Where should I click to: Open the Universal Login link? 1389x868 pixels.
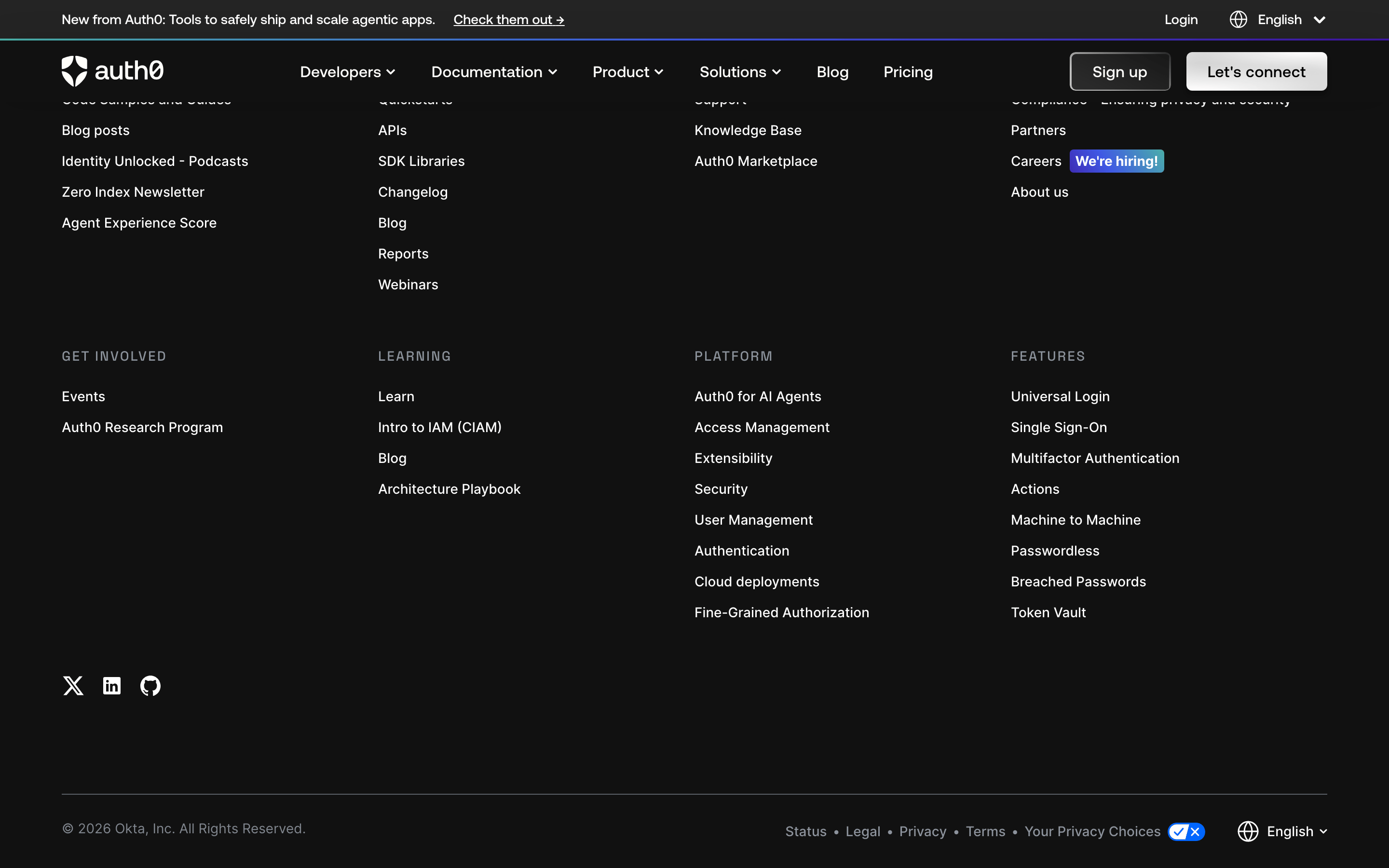tap(1060, 396)
